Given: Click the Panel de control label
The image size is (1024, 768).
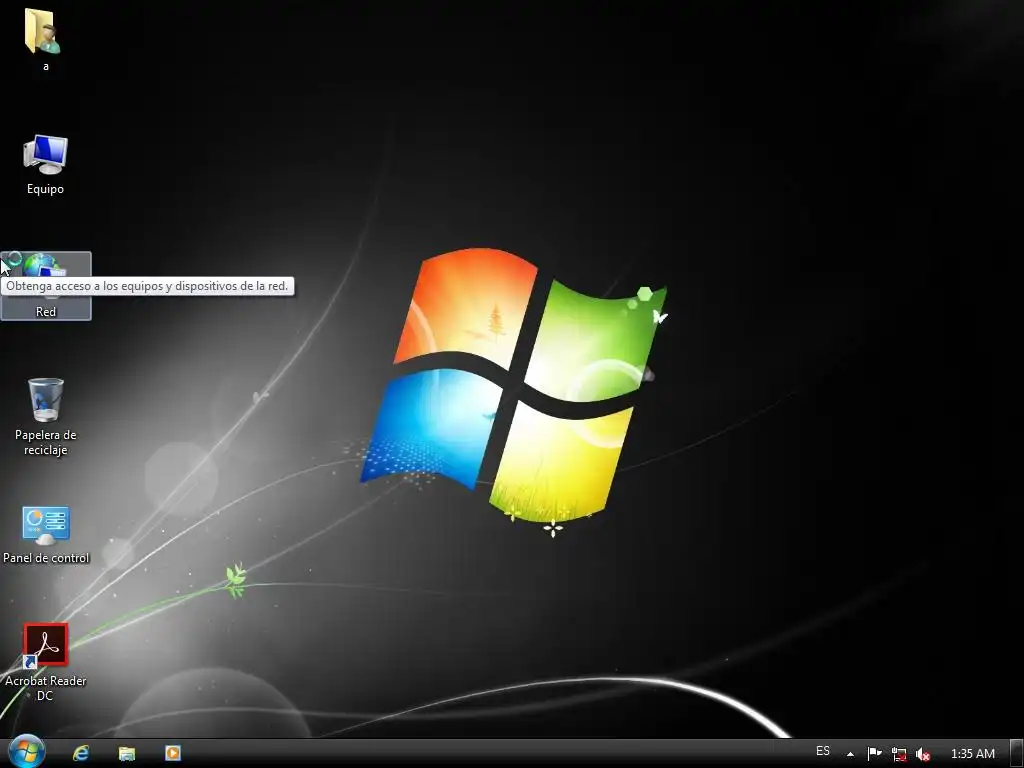Looking at the screenshot, I should [x=46, y=558].
